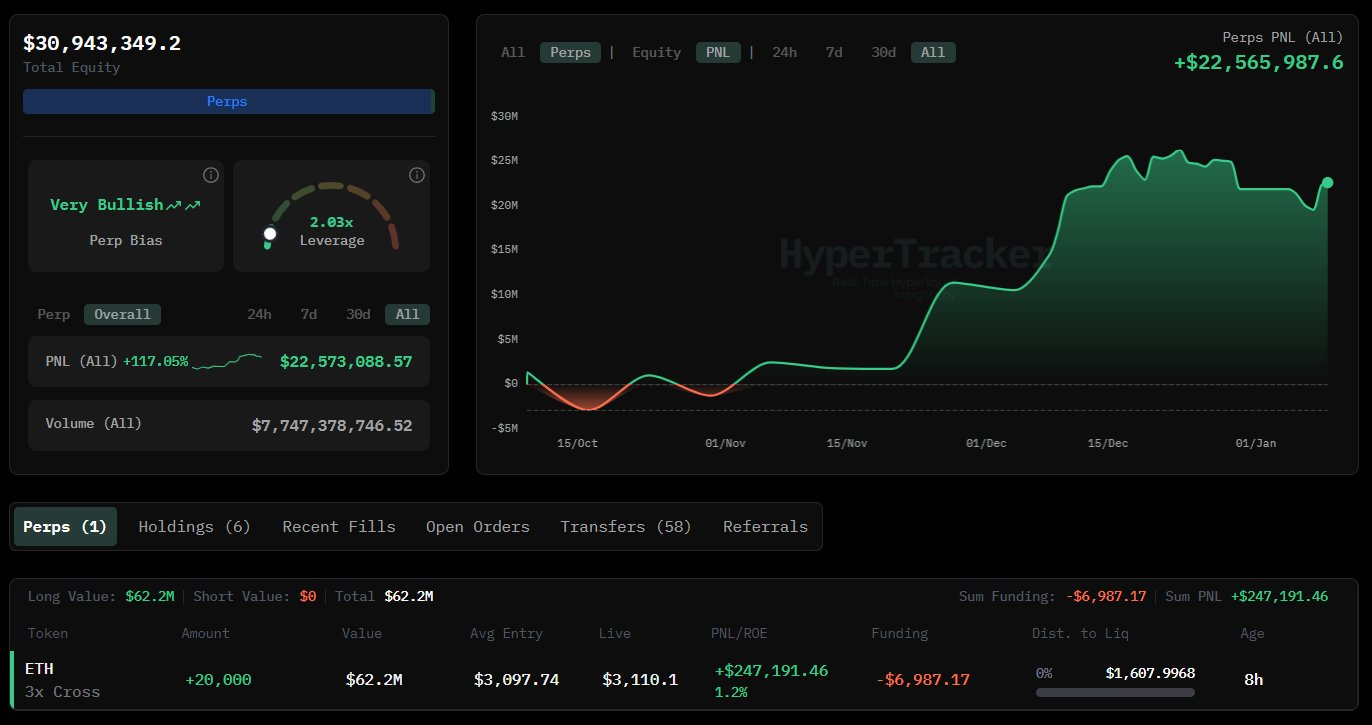The image size is (1372, 725).
Task: Switch stats panel to Perp
Action: point(54,315)
